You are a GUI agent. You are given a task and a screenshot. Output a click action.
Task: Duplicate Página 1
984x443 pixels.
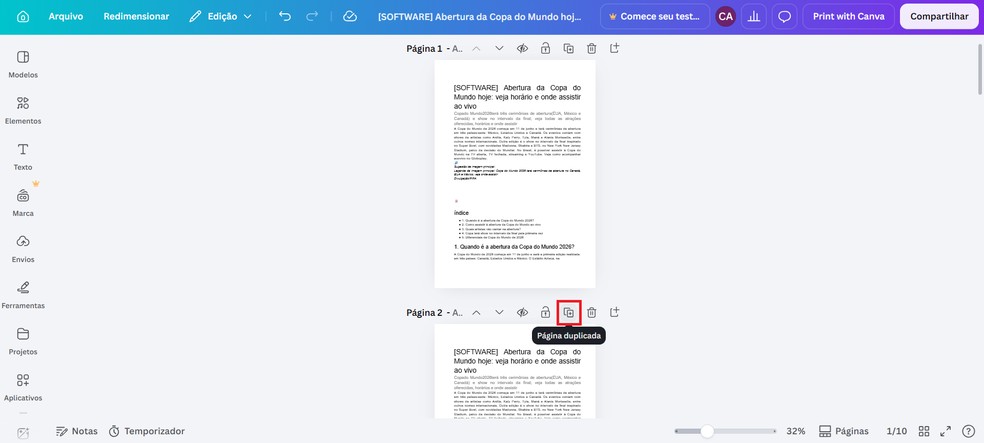click(569, 48)
